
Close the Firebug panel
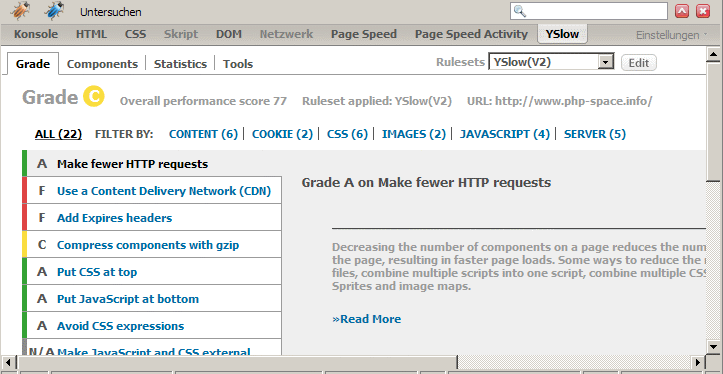703,11
